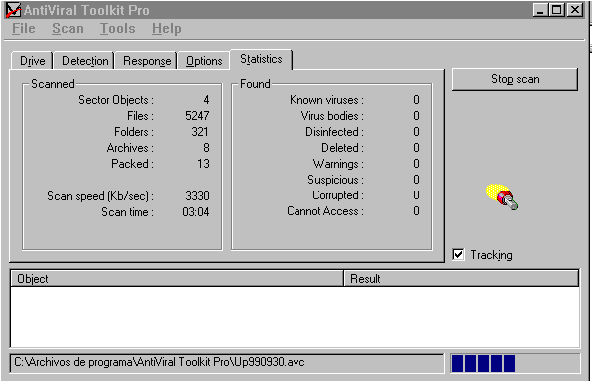The image size is (592, 384).
Task: Switch to the Drive tab
Action: pos(32,61)
